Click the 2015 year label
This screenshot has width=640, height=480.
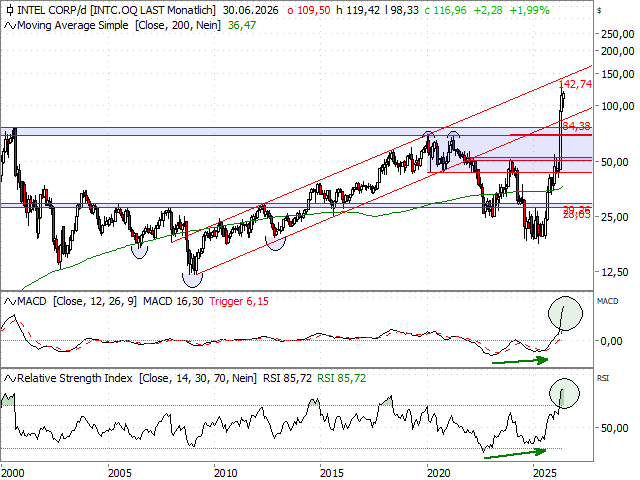click(332, 473)
